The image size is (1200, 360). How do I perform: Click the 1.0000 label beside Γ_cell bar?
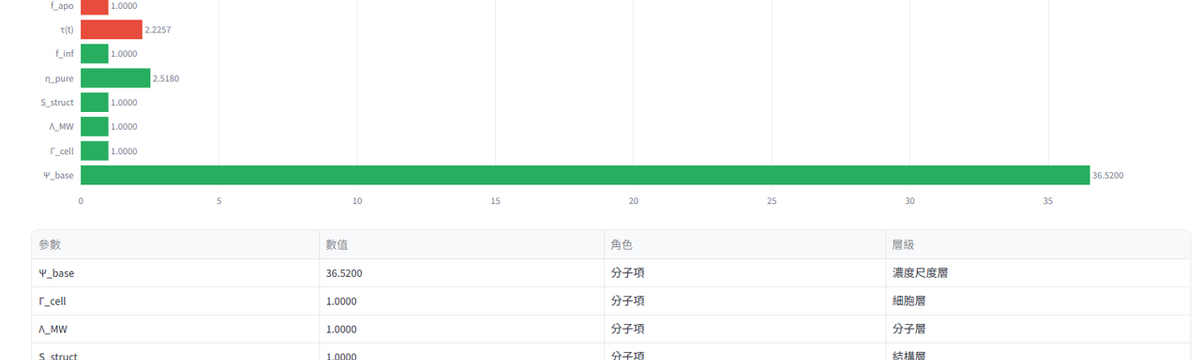tap(124, 151)
